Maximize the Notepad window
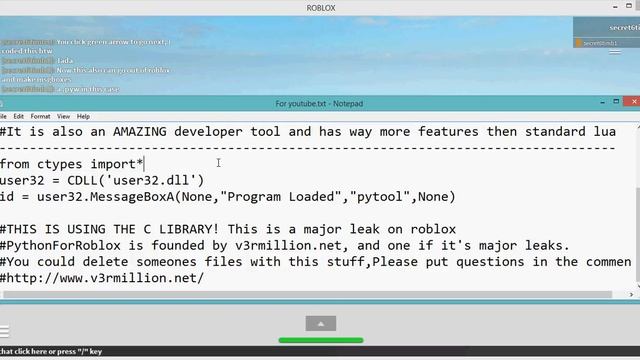Image resolution: width=640 pixels, height=360 pixels. (x=616, y=101)
